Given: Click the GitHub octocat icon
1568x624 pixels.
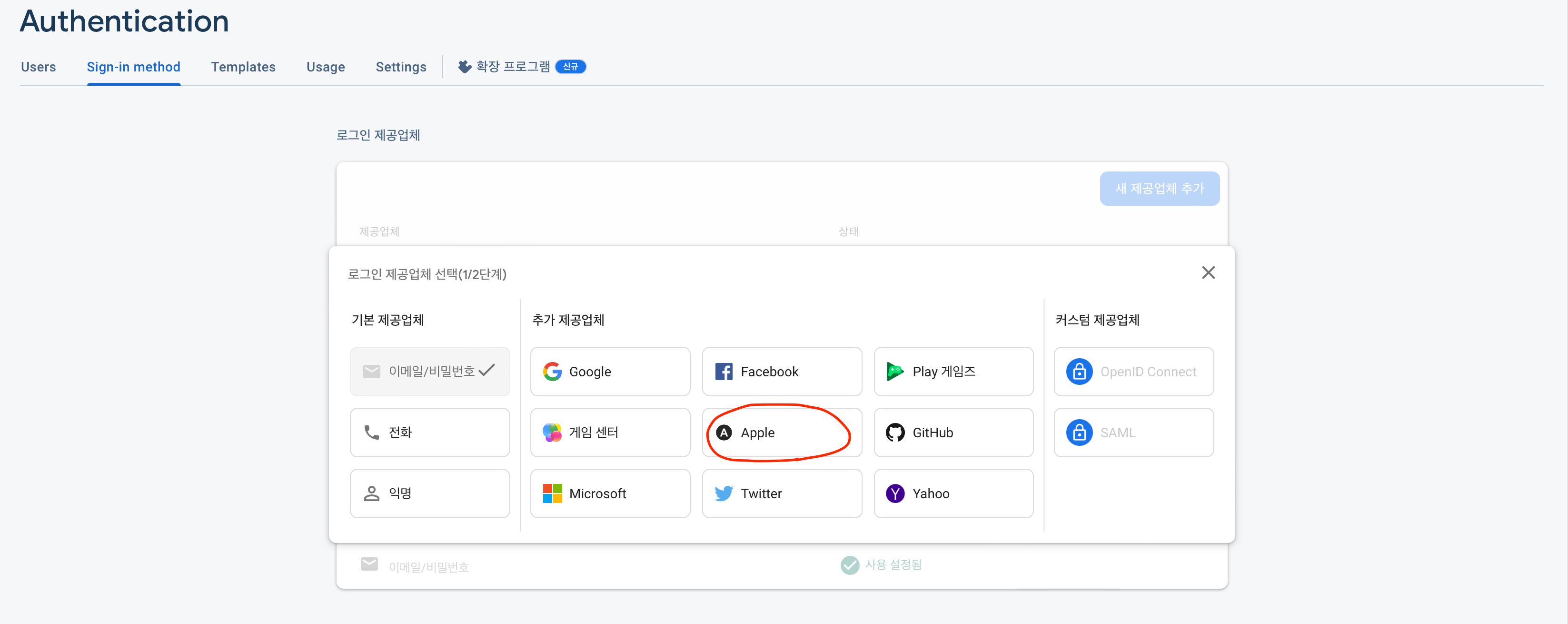Looking at the screenshot, I should [x=895, y=432].
